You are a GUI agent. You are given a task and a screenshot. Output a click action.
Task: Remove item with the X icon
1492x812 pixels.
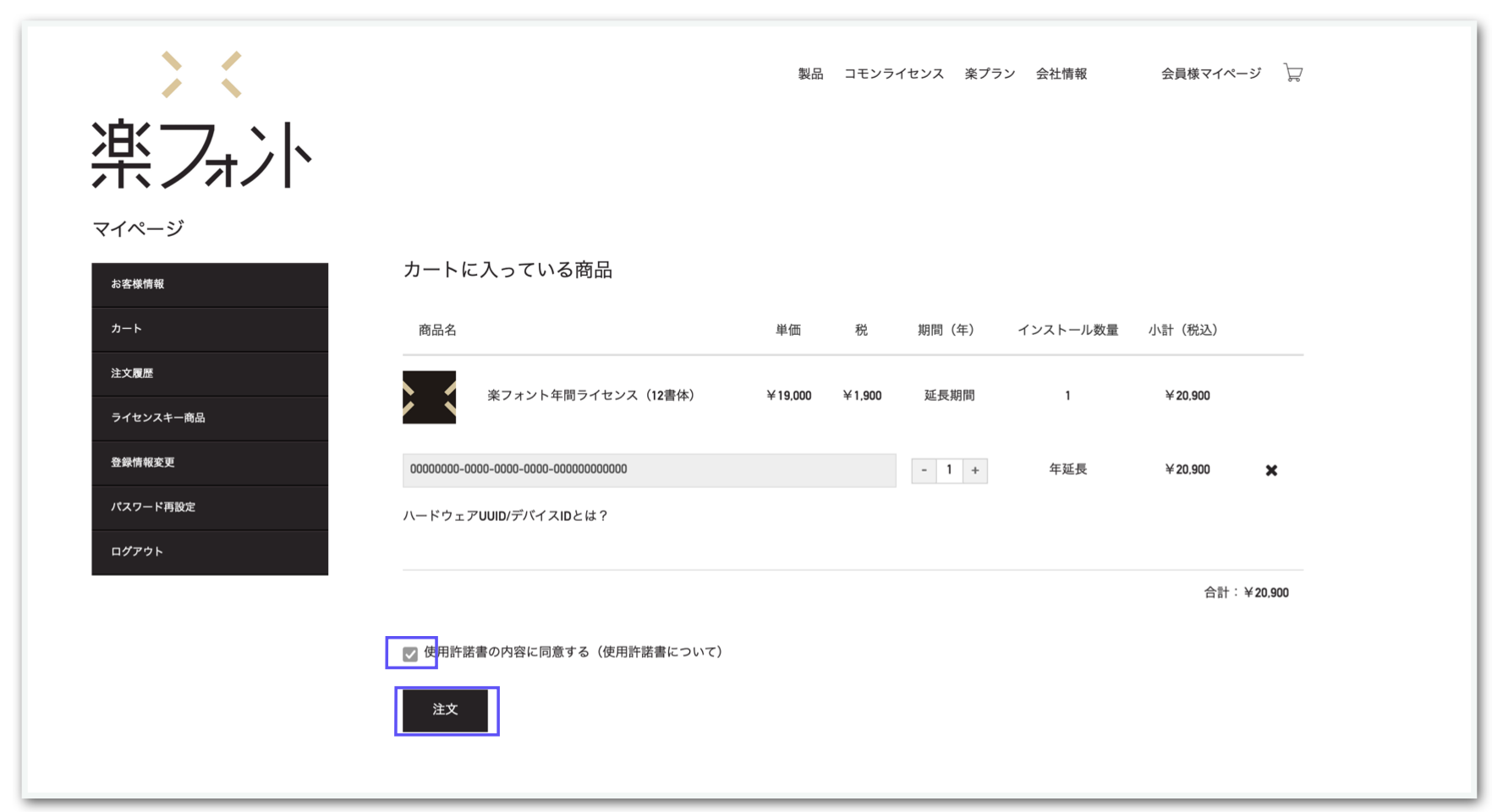(x=1270, y=470)
